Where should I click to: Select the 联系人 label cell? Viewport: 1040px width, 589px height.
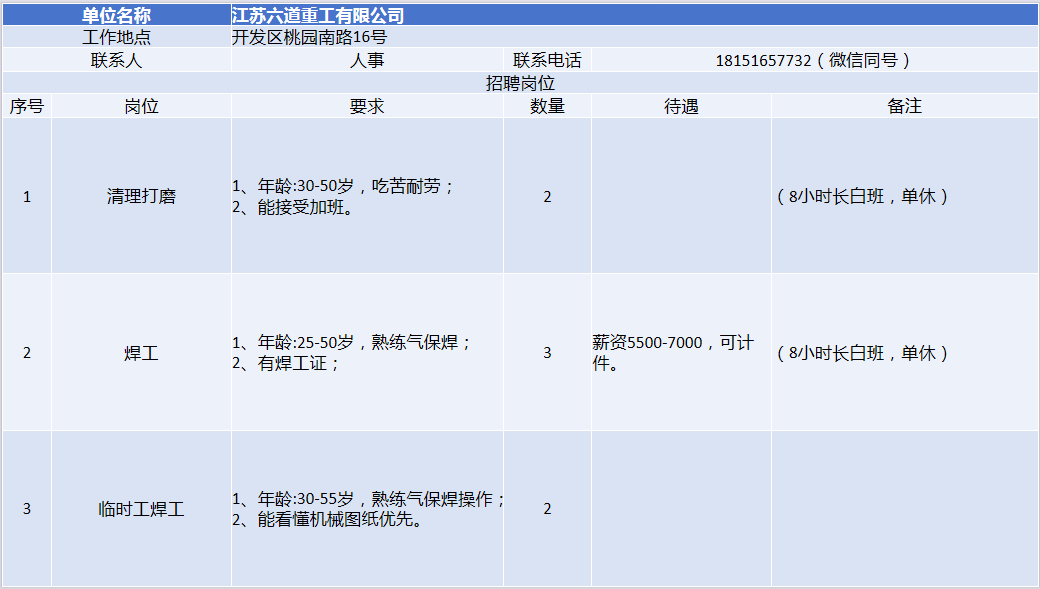(x=116, y=60)
